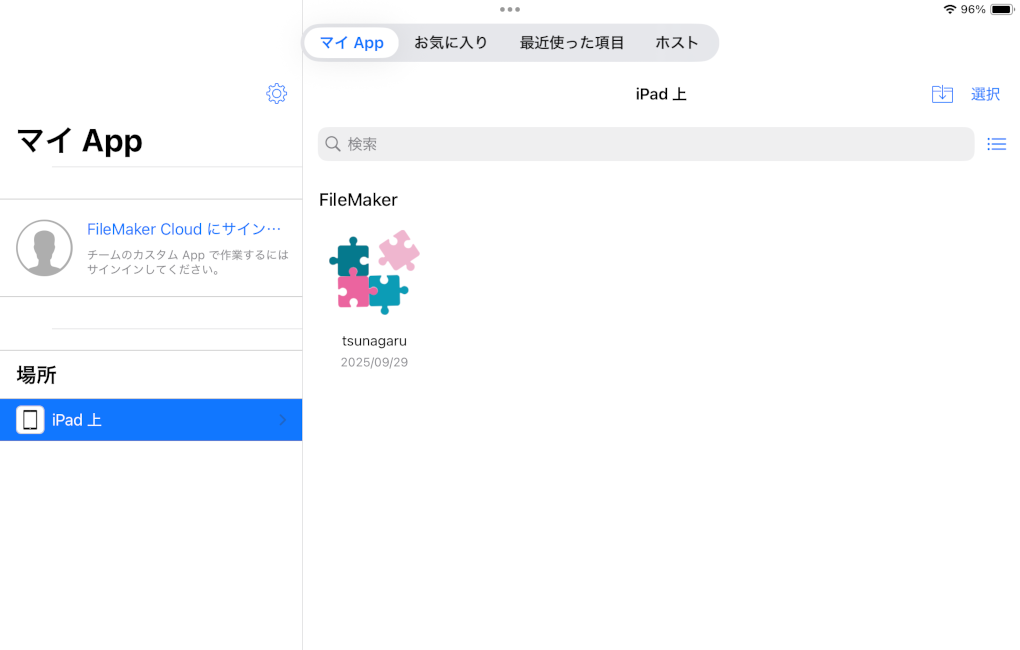Go to the ホスト tab
Screen dimensions: 1020x650
[x=677, y=43]
